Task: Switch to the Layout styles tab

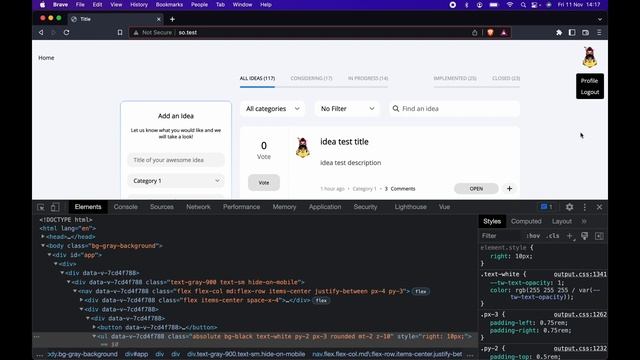Action: click(x=562, y=221)
